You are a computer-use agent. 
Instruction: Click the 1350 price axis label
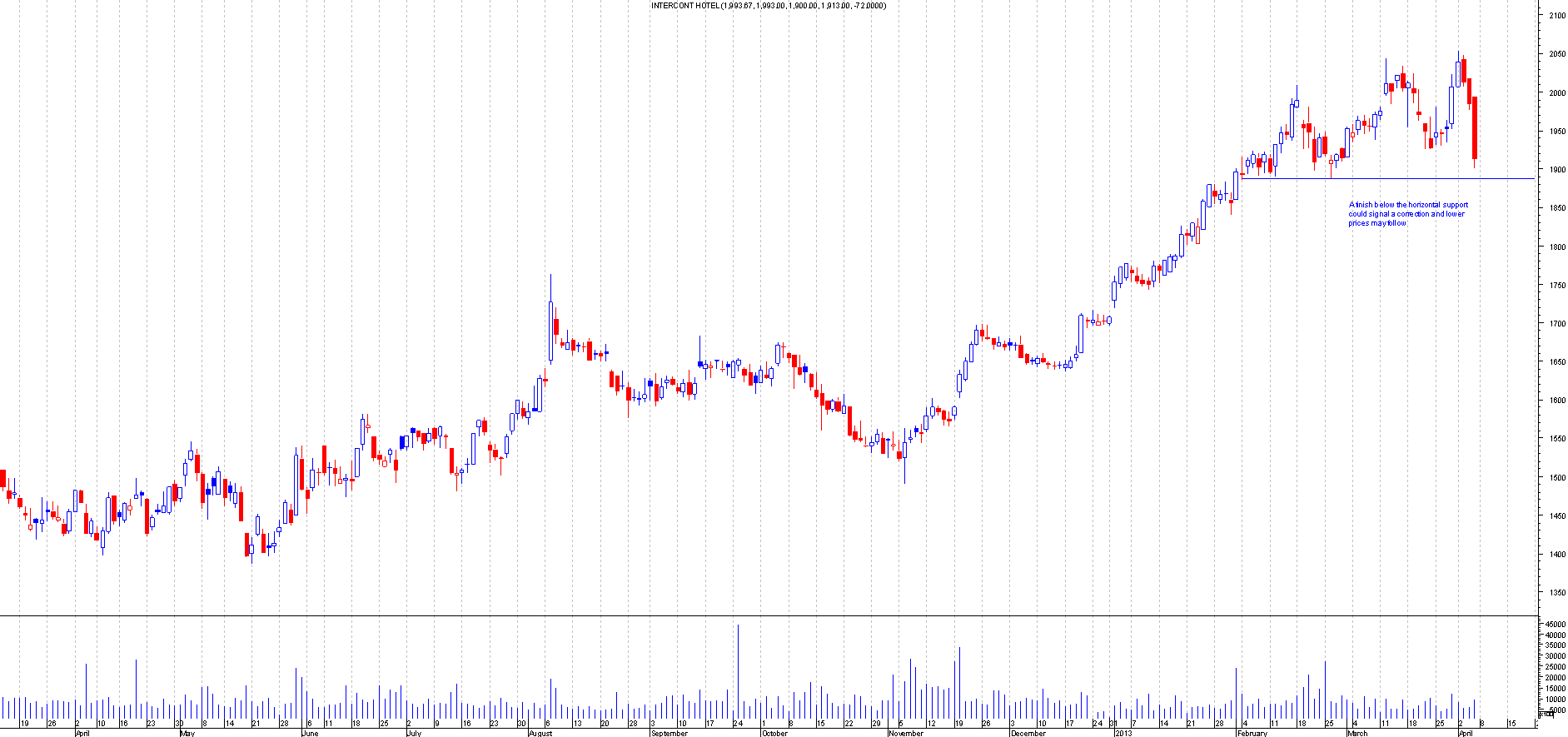[1556, 593]
